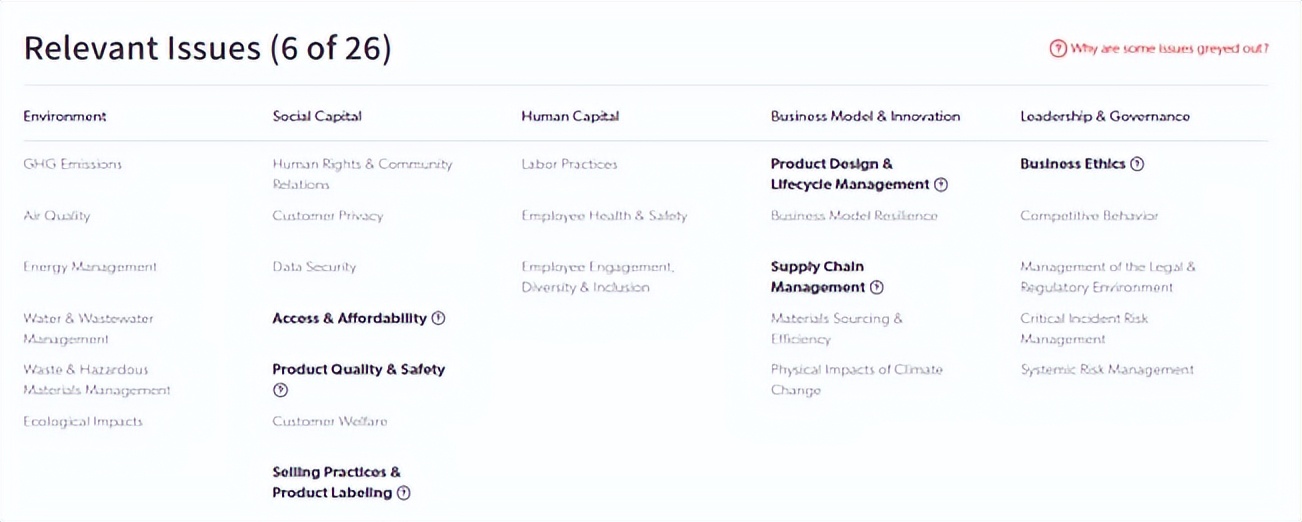Click the Environment column heading
Image resolution: width=1302 pixels, height=522 pixels.
pos(65,116)
